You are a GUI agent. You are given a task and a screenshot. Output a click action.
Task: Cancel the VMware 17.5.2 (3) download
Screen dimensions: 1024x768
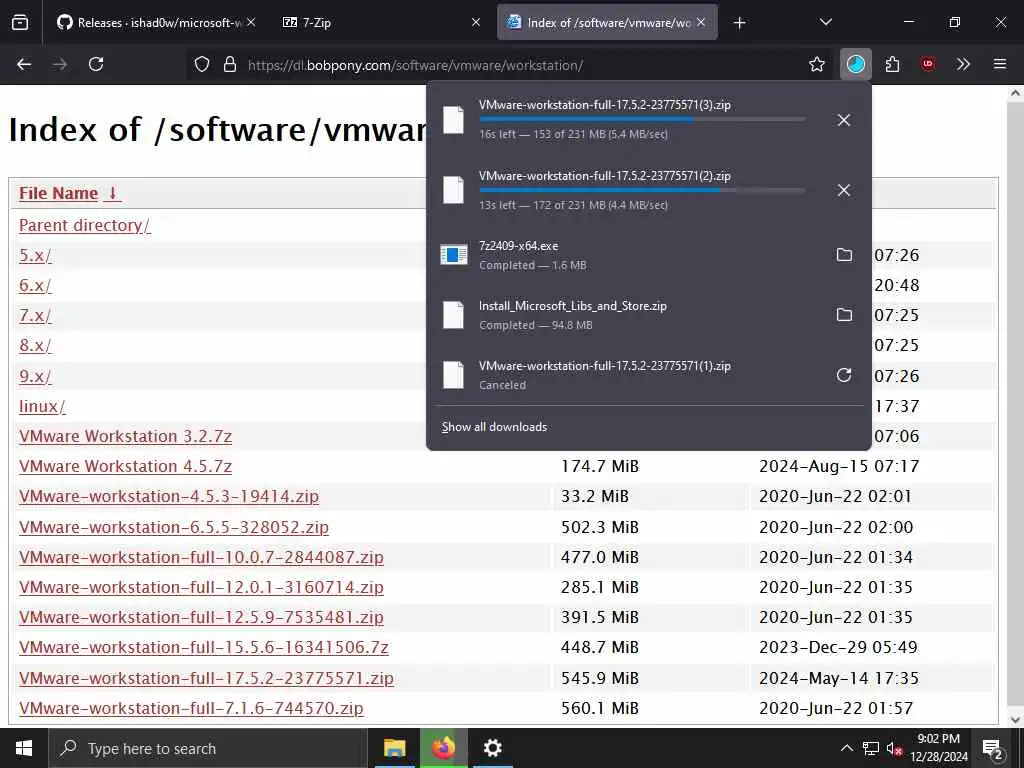tap(844, 120)
